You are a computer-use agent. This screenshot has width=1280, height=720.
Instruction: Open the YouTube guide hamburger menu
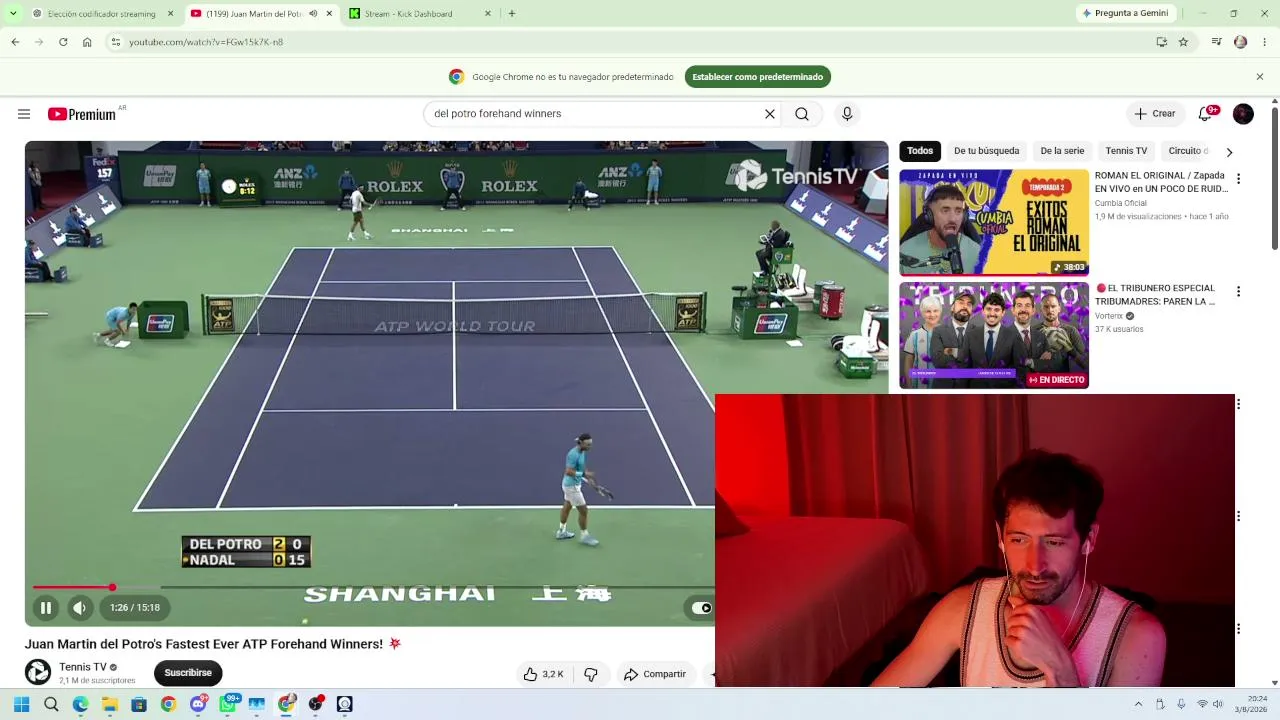pyautogui.click(x=24, y=114)
